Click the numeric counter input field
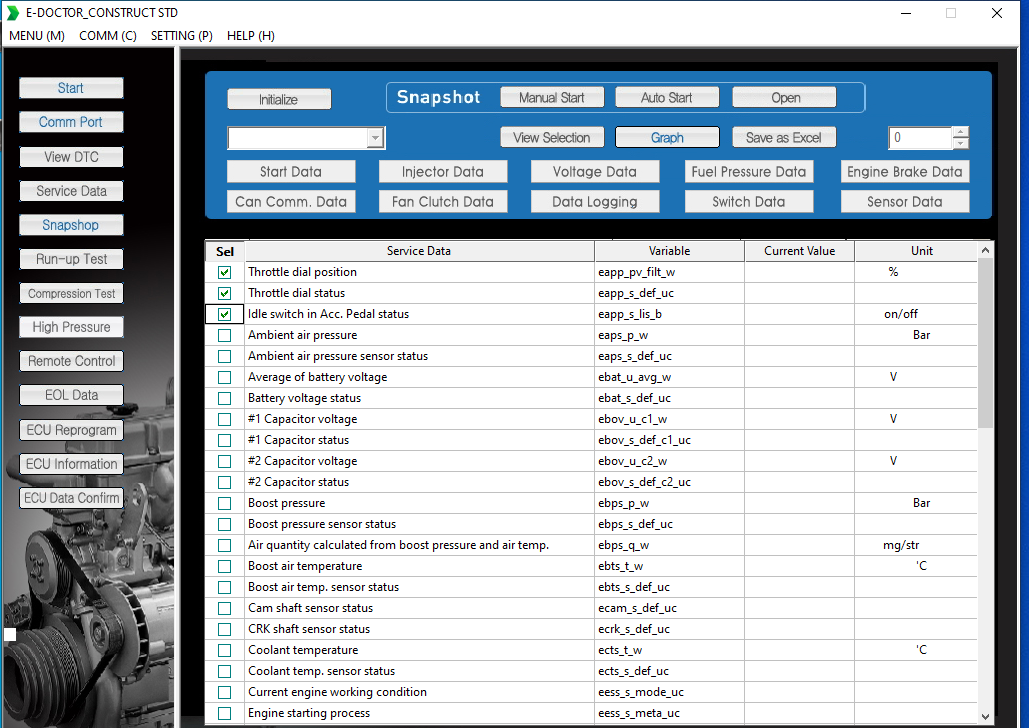Screen dimensions: 1029x728 coord(919,138)
